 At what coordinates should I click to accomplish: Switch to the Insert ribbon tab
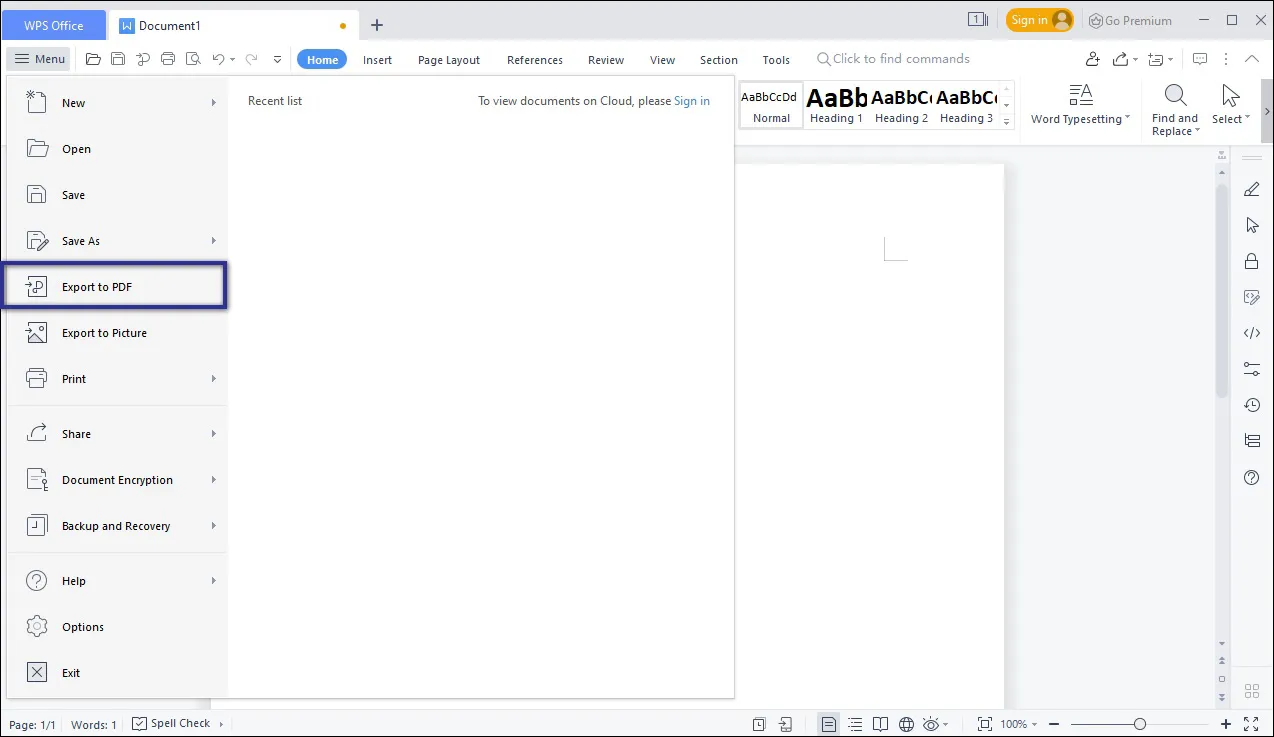coord(377,59)
